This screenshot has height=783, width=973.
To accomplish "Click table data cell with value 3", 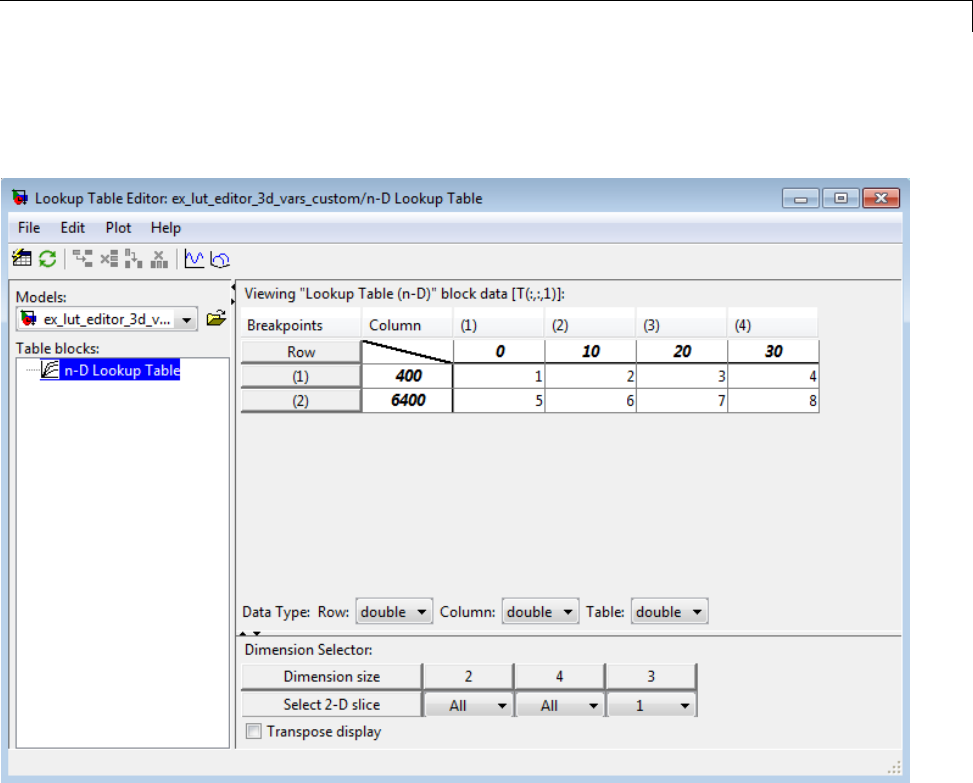I will [x=682, y=376].
